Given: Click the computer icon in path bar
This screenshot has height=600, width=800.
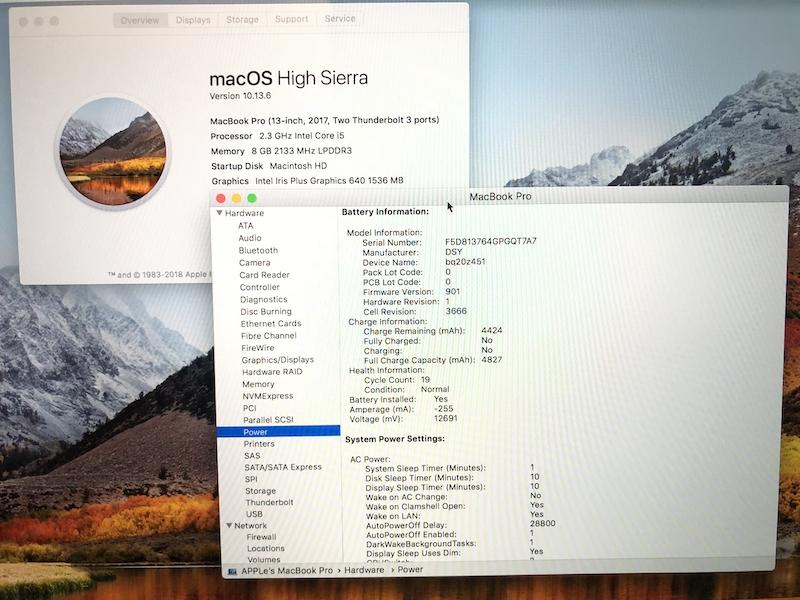Looking at the screenshot, I should [233, 570].
